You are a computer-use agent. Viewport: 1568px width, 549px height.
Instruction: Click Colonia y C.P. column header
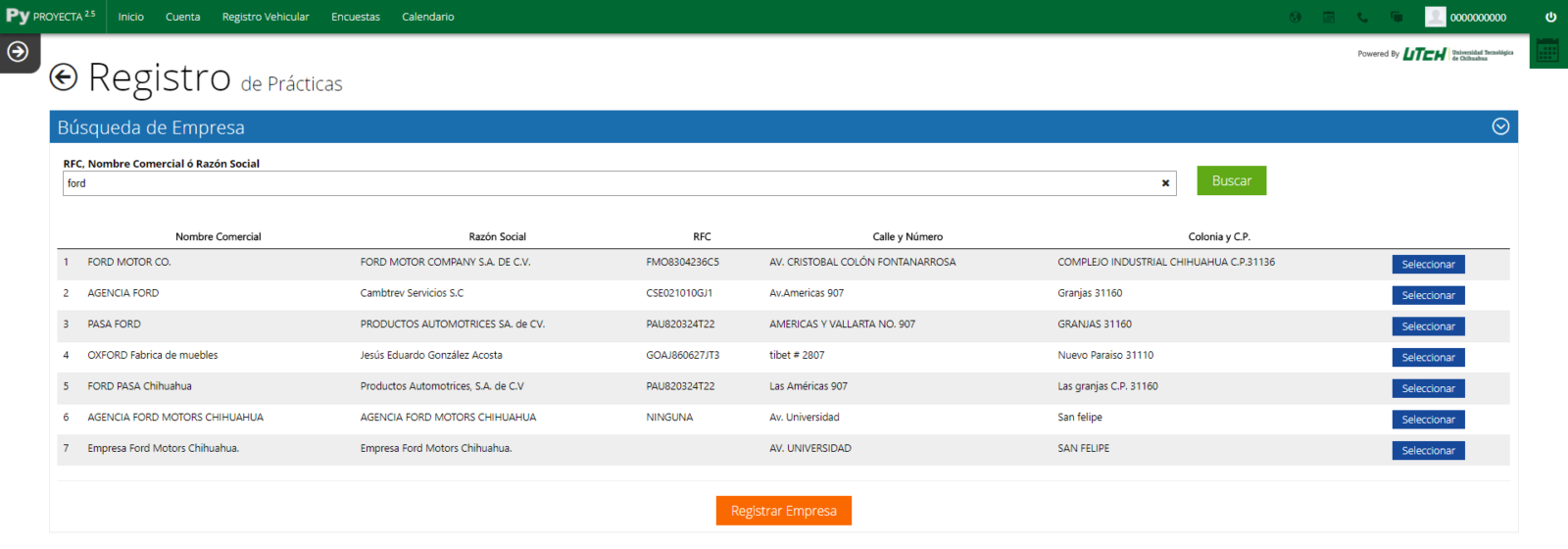(1219, 236)
